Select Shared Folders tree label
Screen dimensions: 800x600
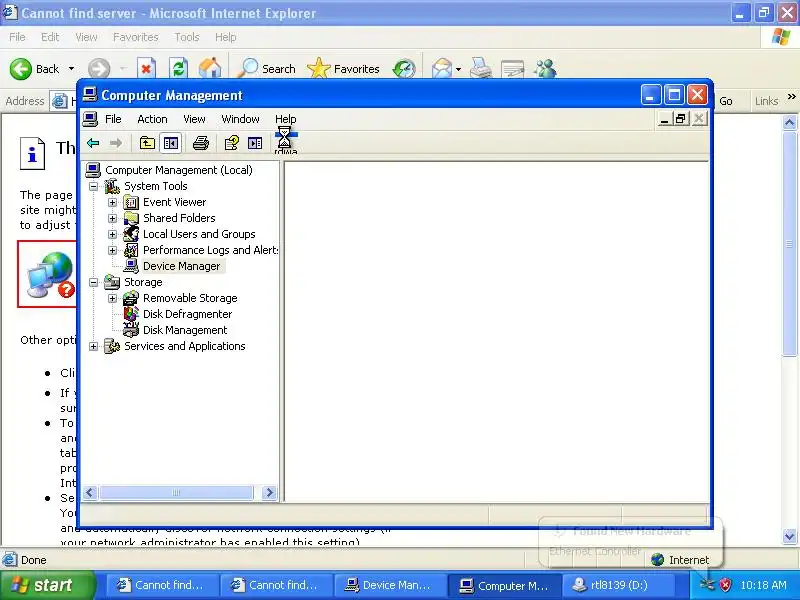tap(179, 218)
